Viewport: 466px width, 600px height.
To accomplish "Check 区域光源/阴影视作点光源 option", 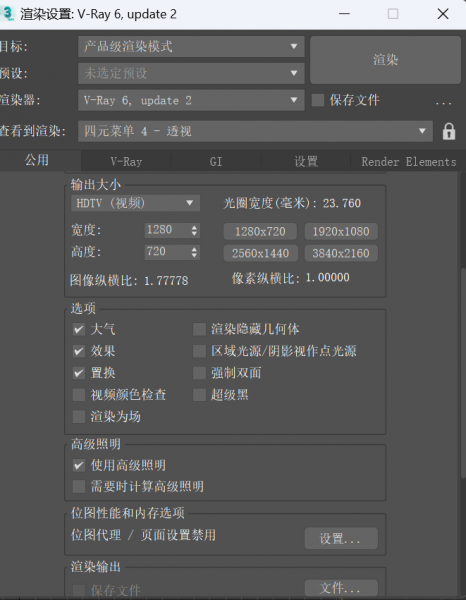I will [x=199, y=351].
